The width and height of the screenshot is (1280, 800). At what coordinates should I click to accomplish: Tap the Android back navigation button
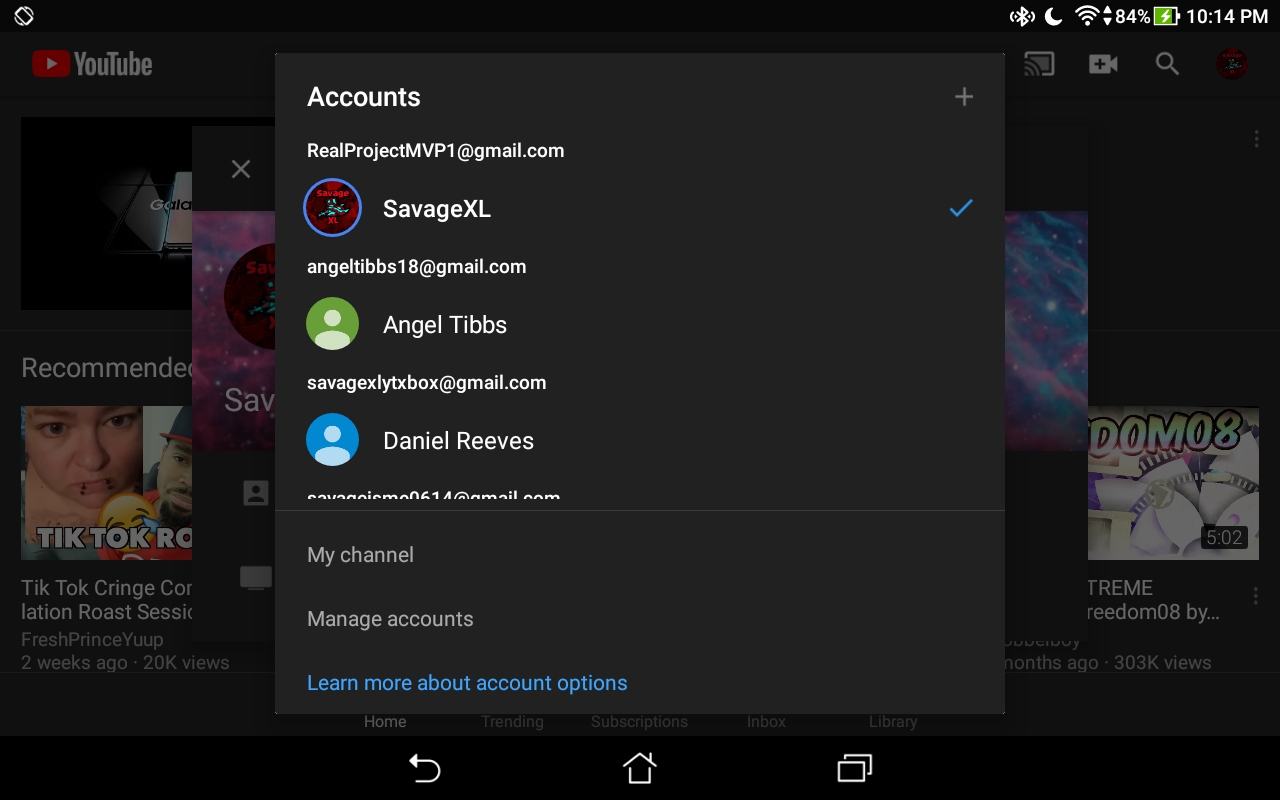click(x=425, y=768)
